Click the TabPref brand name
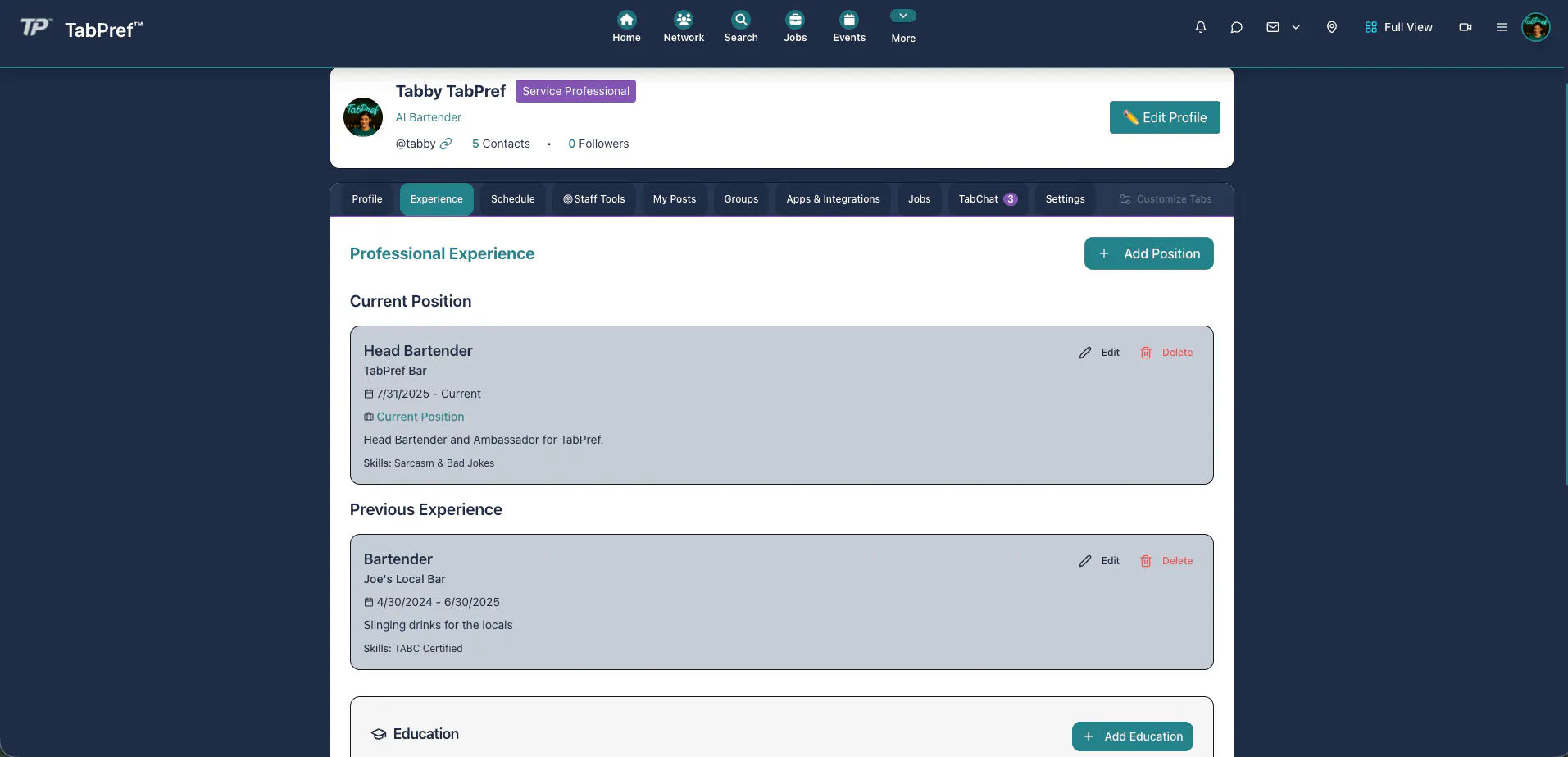Screen dimensions: 1568x757 click(x=103, y=30)
